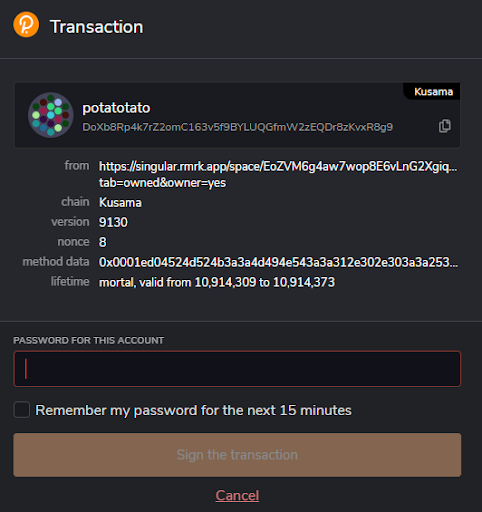Viewport: 482px width, 512px height.
Task: Click the Kusama network badge
Action: 433,91
